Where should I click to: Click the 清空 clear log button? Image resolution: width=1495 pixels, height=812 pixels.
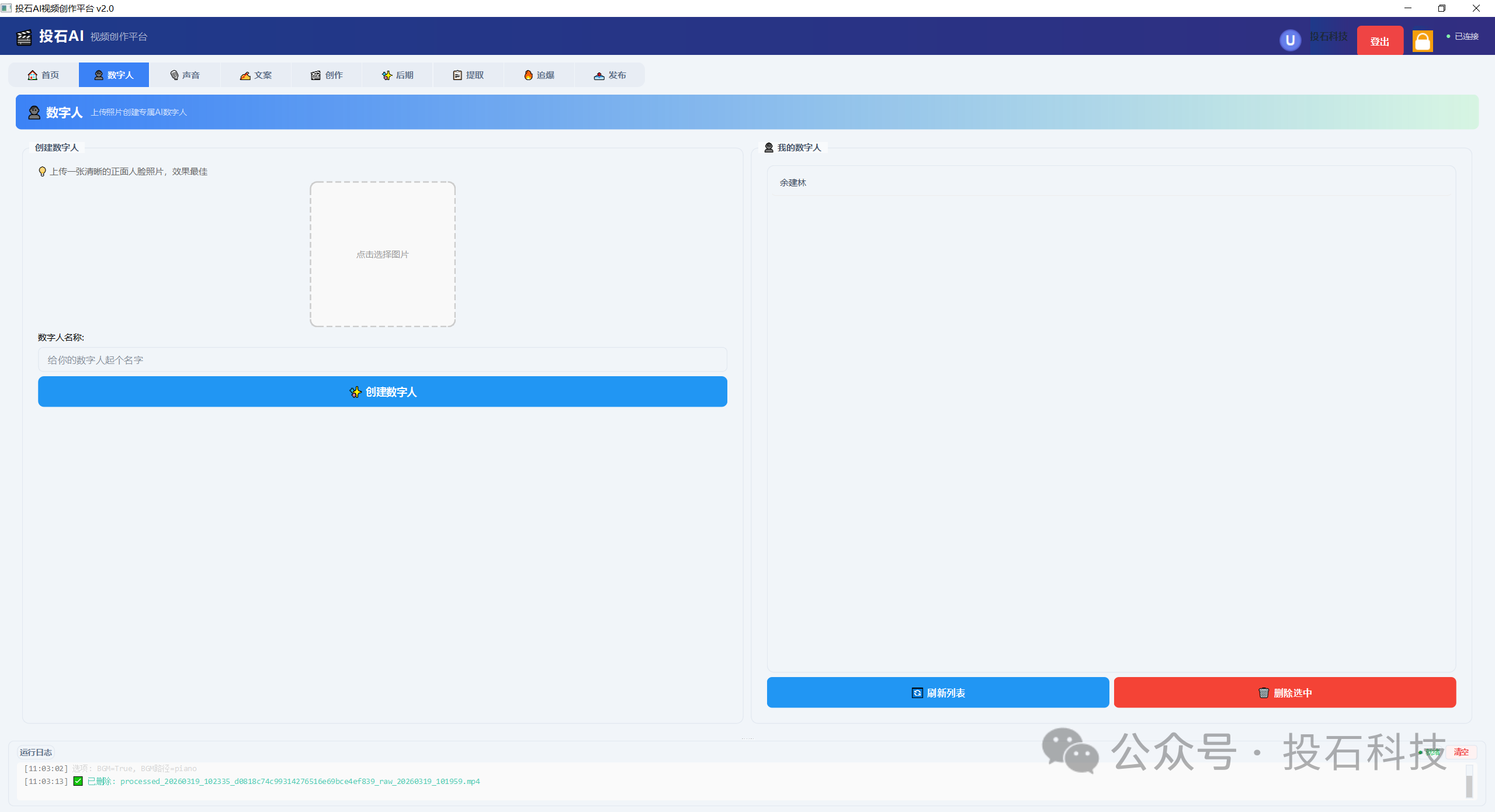1461,752
